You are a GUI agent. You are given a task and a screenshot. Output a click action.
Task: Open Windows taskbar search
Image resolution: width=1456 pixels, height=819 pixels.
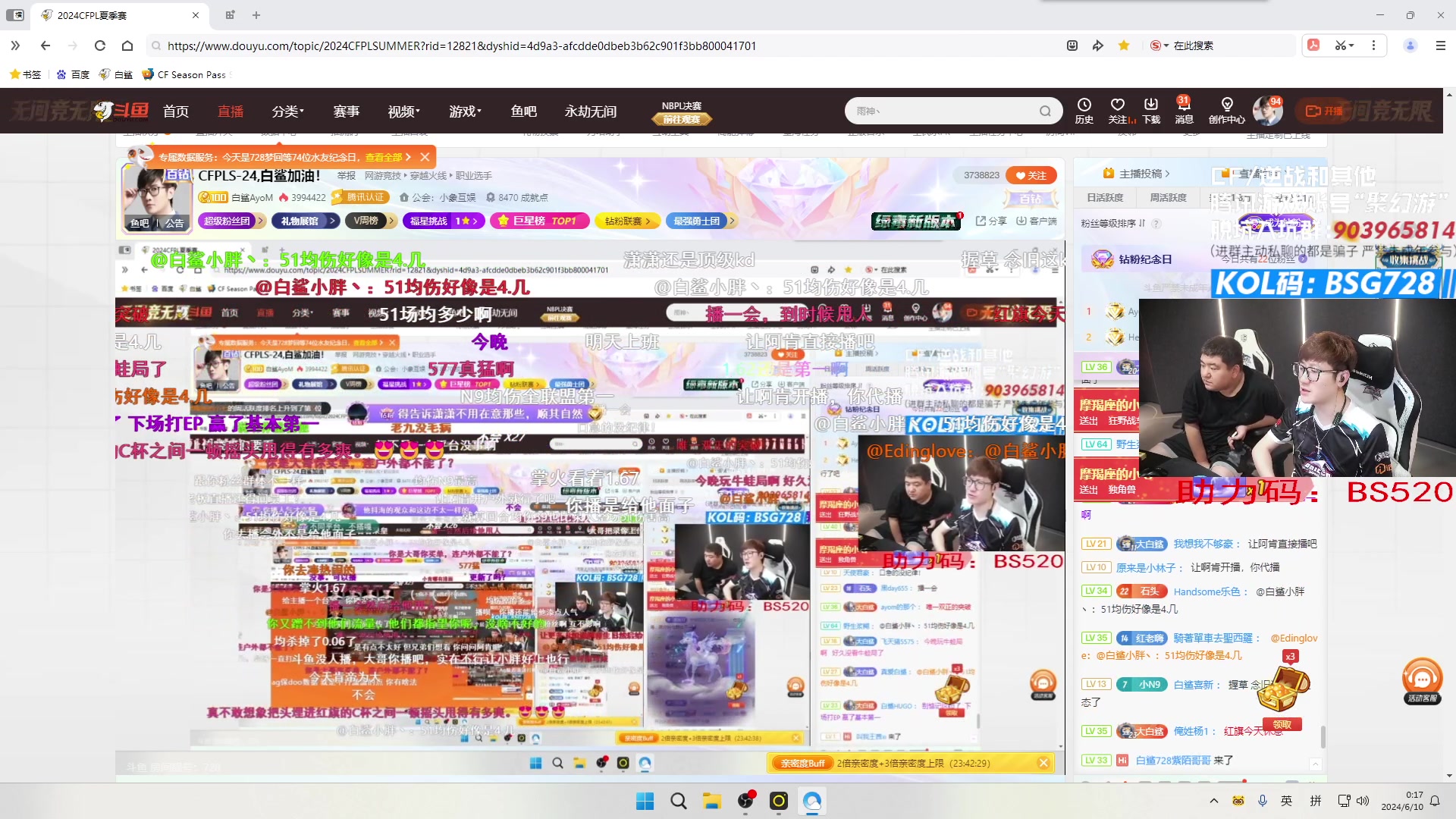pyautogui.click(x=678, y=801)
